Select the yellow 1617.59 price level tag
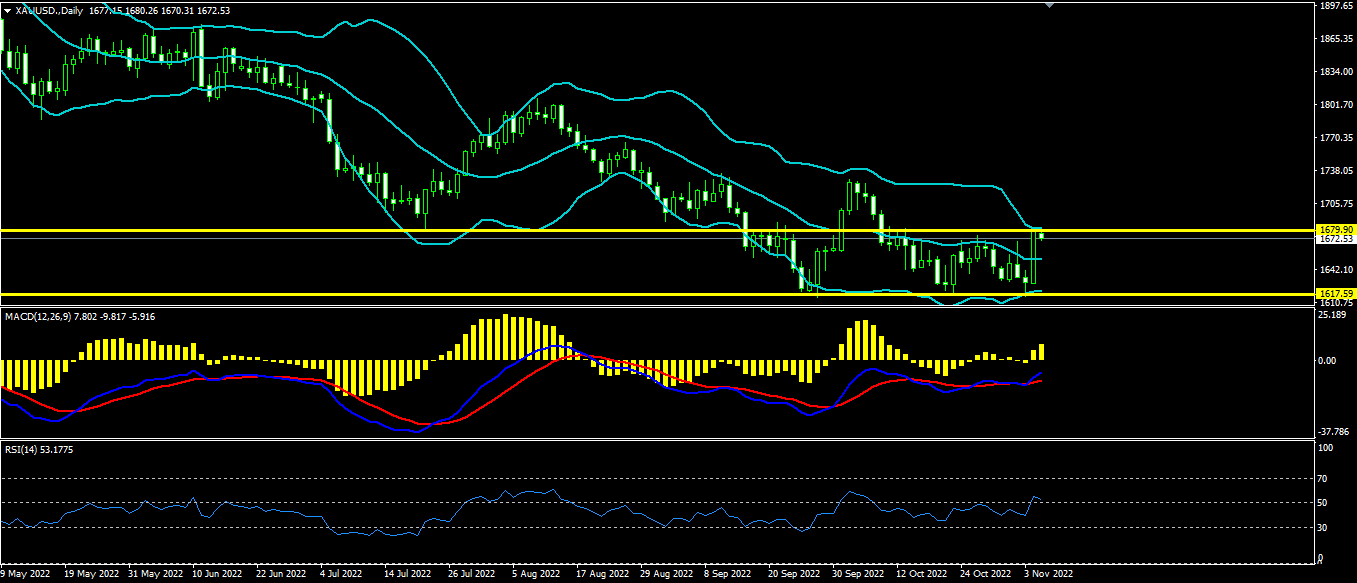 1335,294
